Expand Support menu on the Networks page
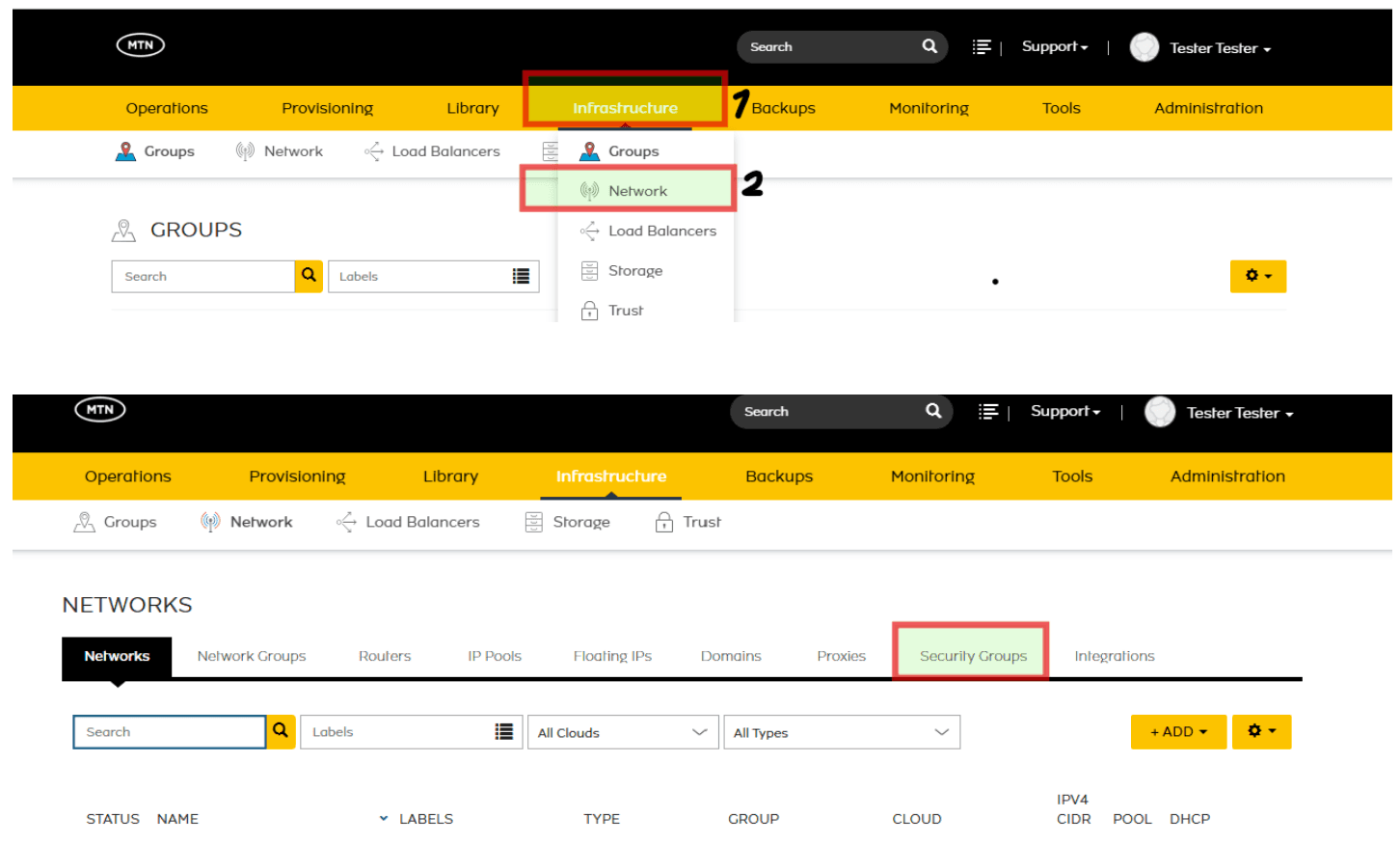Viewport: 1400px width, 844px height. (x=1065, y=411)
